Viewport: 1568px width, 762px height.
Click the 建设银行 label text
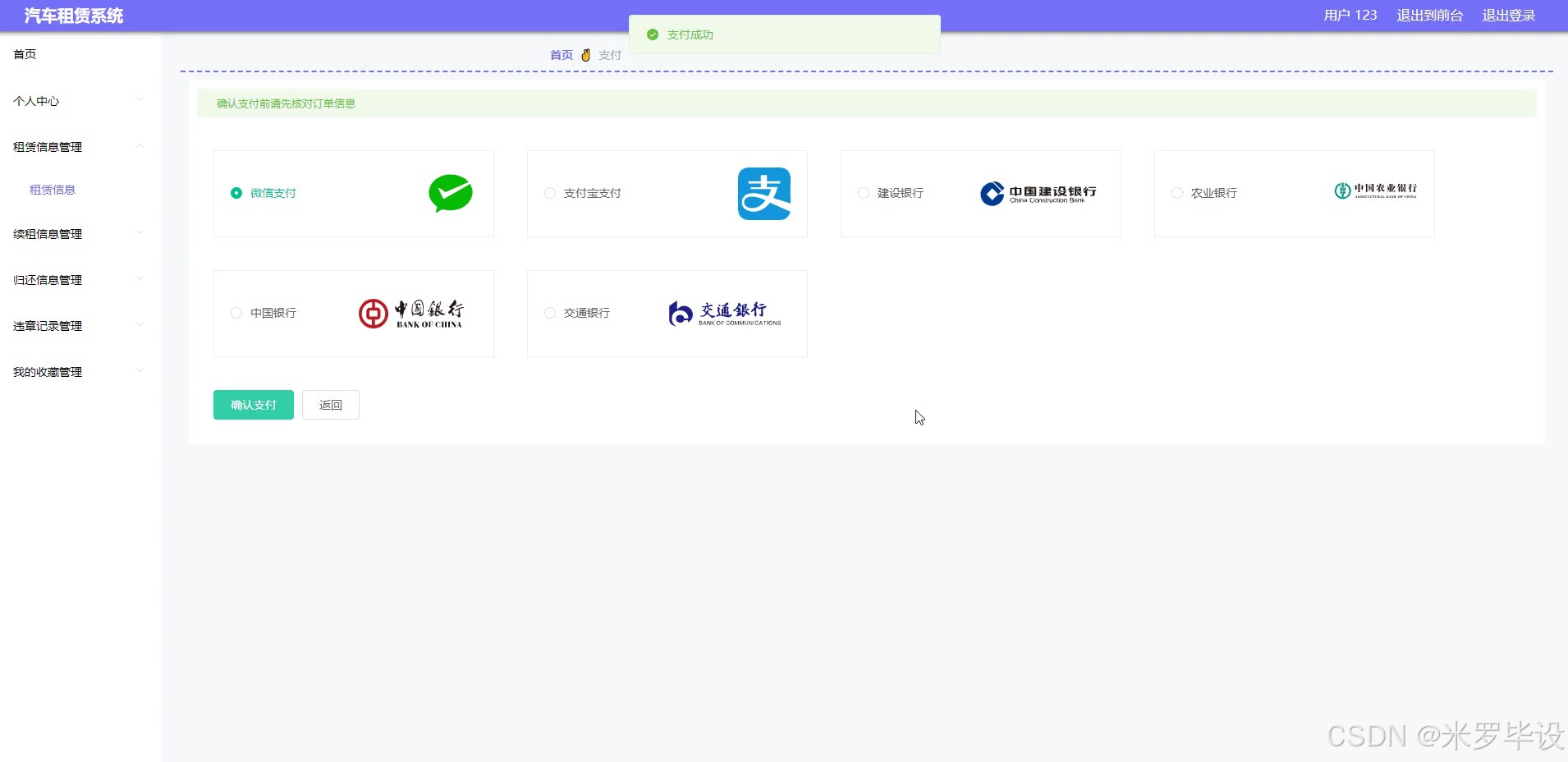pyautogui.click(x=901, y=193)
